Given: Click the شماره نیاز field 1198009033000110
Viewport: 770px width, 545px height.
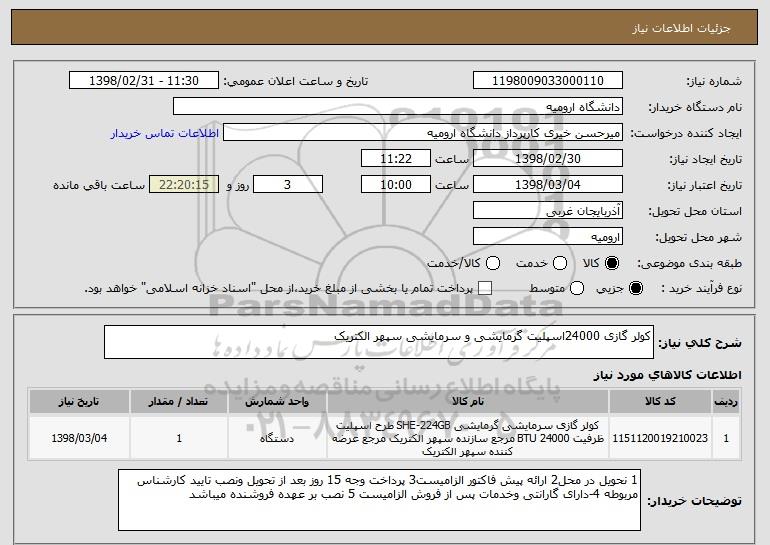Looking at the screenshot, I should pos(548,81).
